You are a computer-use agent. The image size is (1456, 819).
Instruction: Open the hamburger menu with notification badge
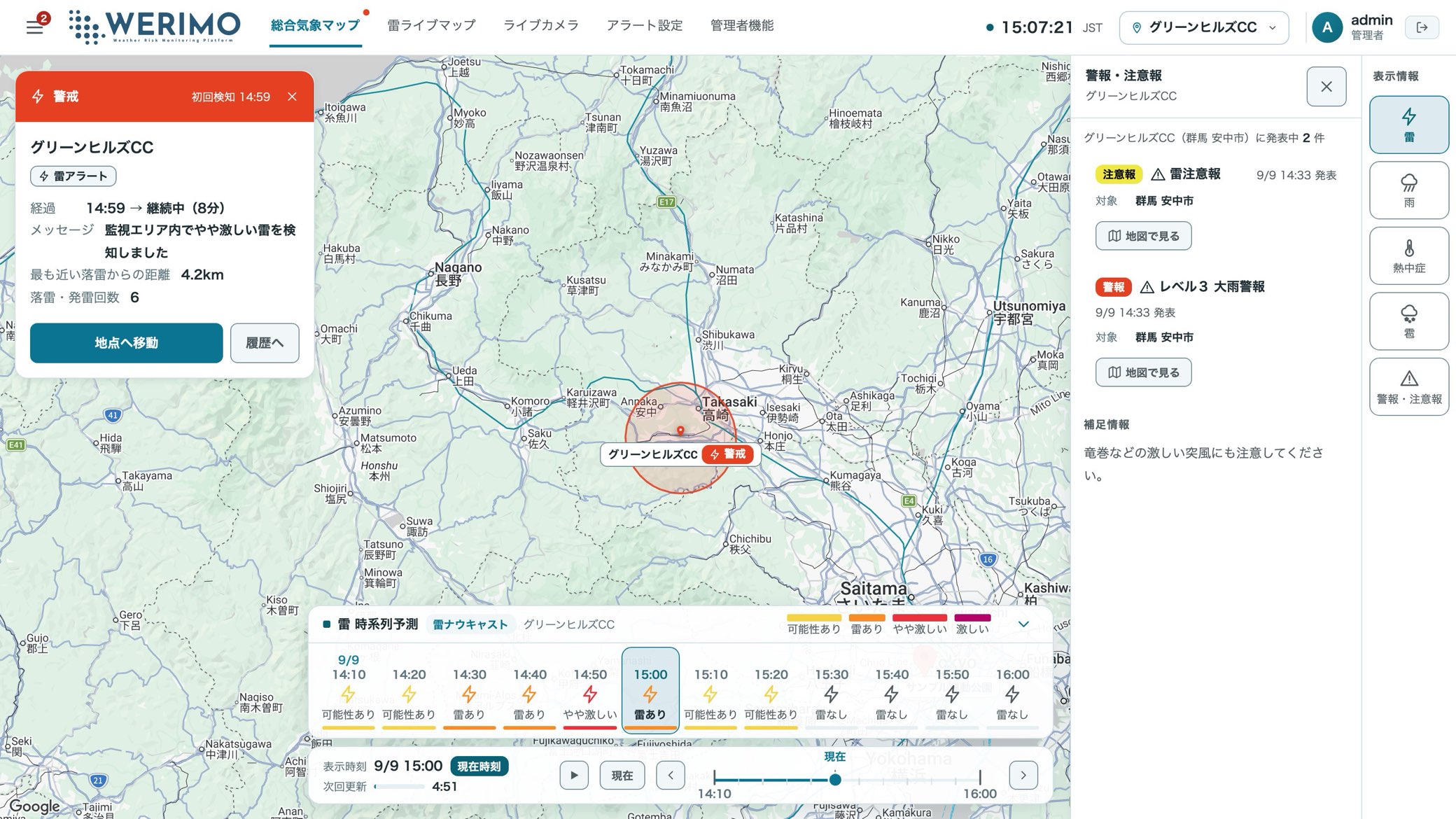35,27
